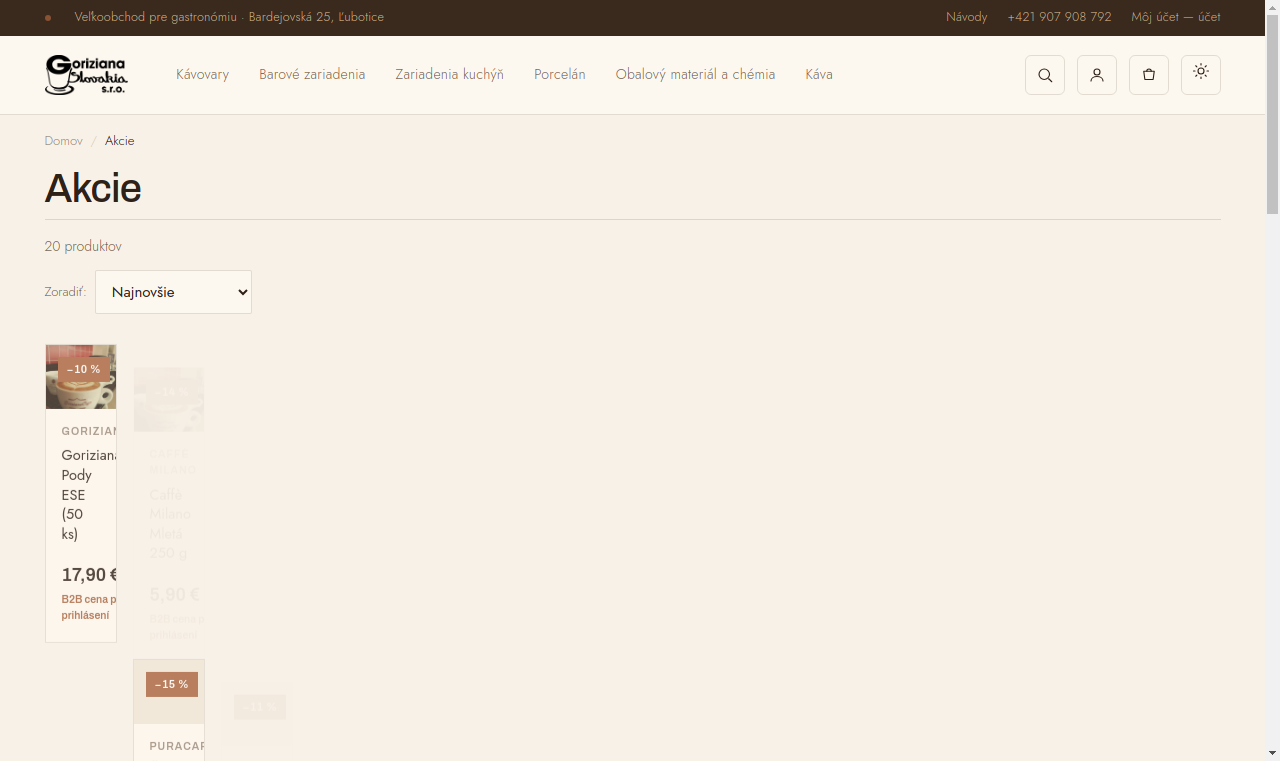Open the Porcelán menu
1280x761 pixels.
point(560,75)
